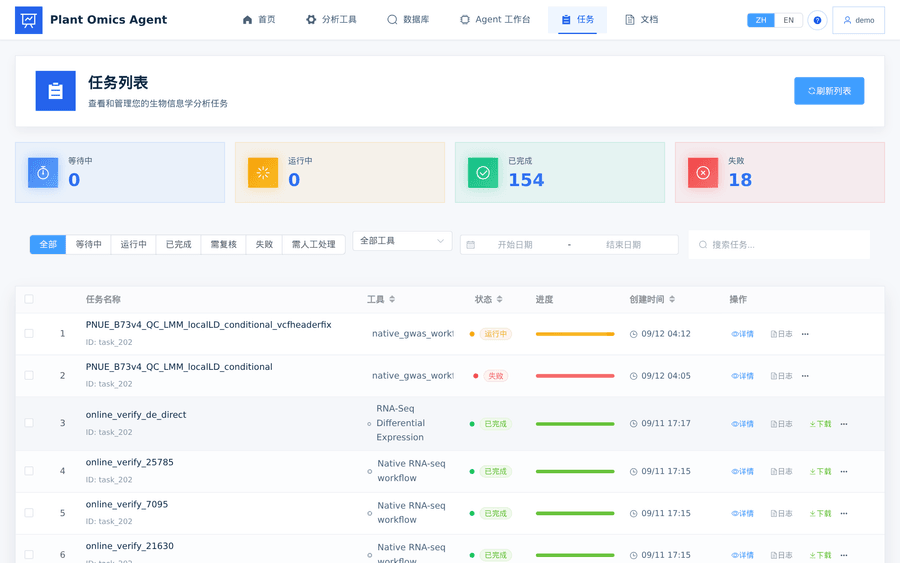
Task: Open 文档 navigation item
Action: click(x=641, y=20)
